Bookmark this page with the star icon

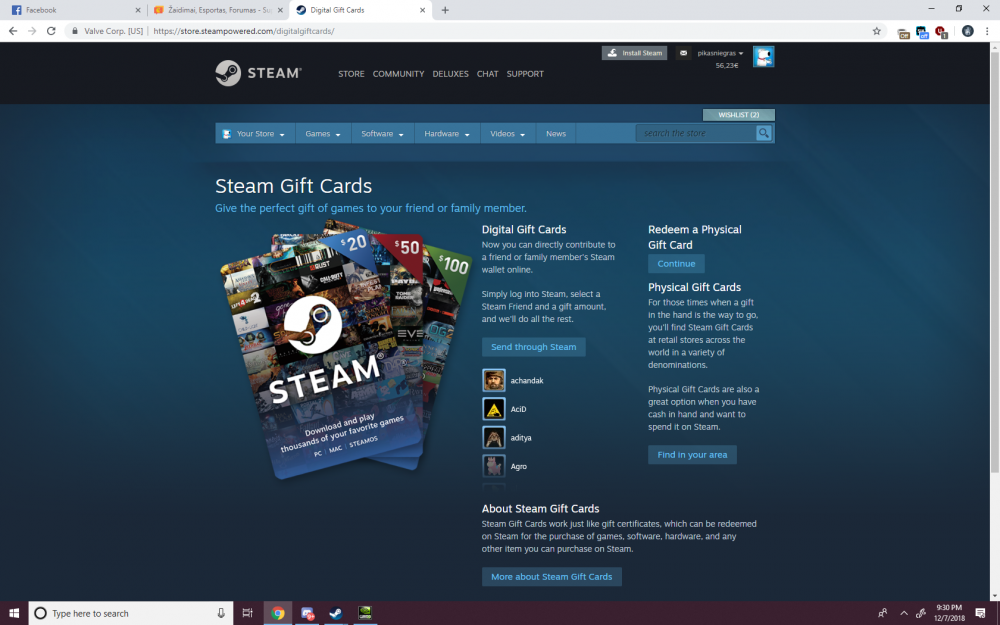tap(877, 31)
